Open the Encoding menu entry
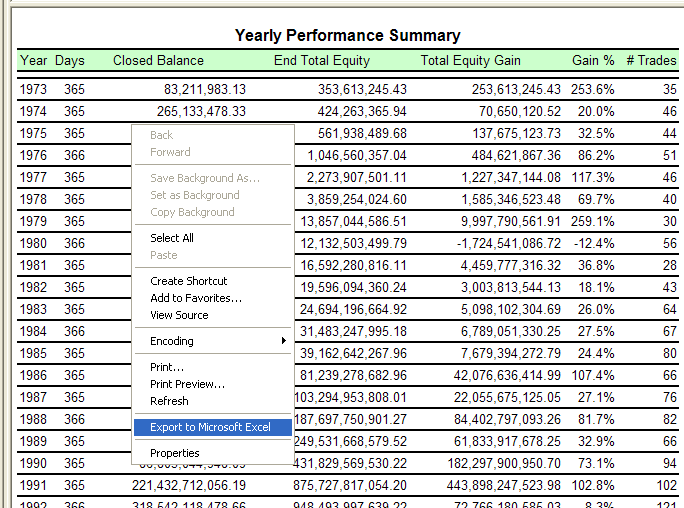 pyautogui.click(x=213, y=341)
